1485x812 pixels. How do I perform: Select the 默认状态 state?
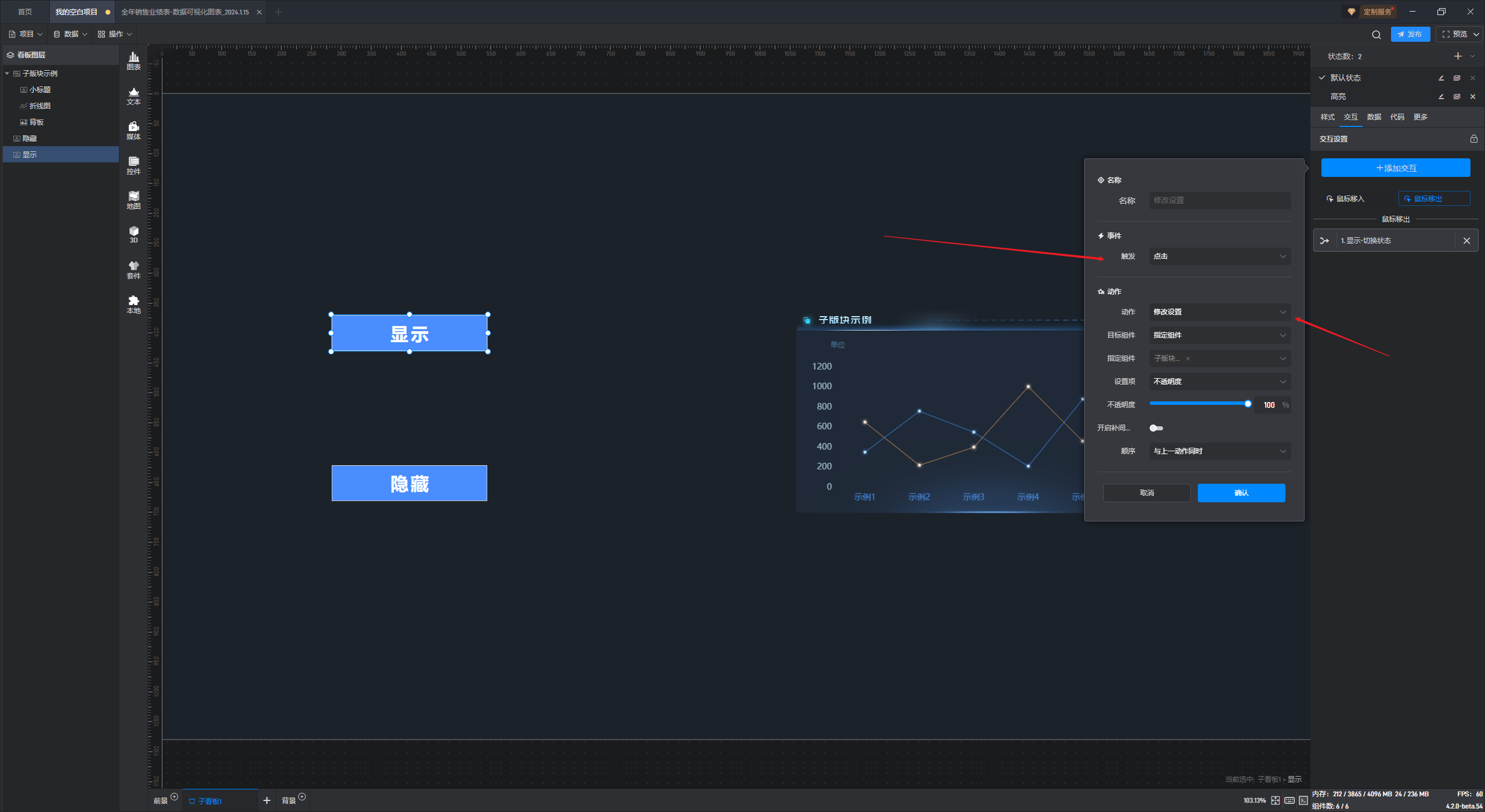pyautogui.click(x=1346, y=78)
